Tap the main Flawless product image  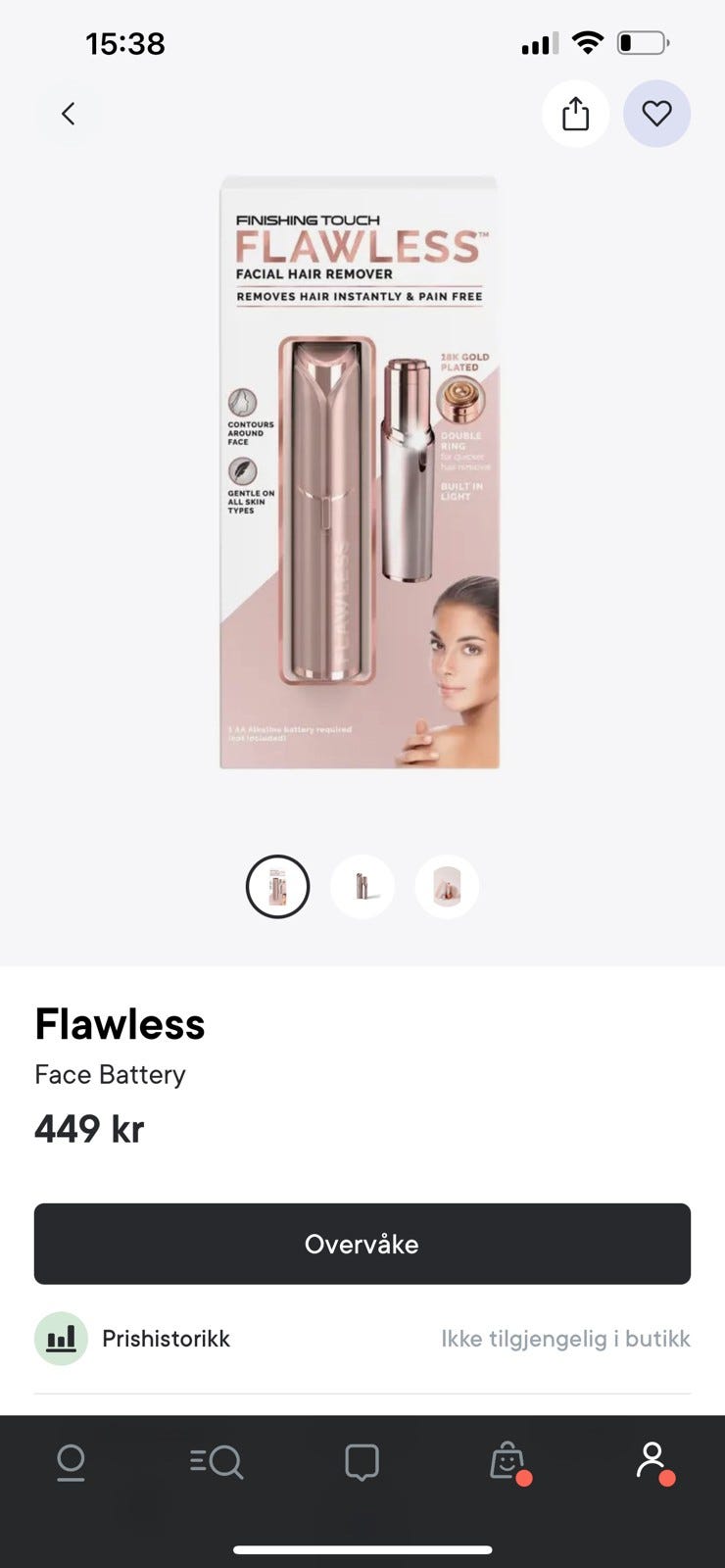pos(360,472)
